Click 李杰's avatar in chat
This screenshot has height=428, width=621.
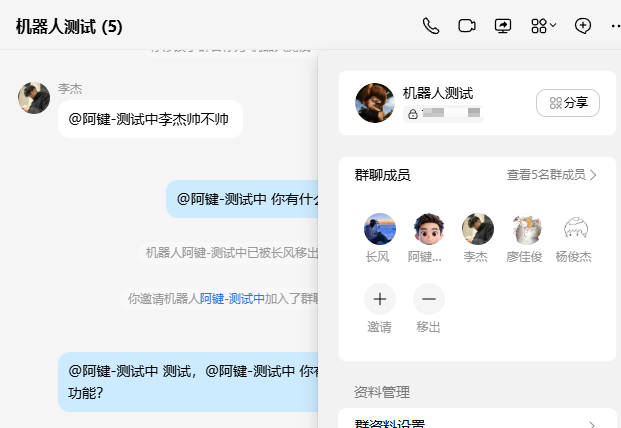coord(34,98)
